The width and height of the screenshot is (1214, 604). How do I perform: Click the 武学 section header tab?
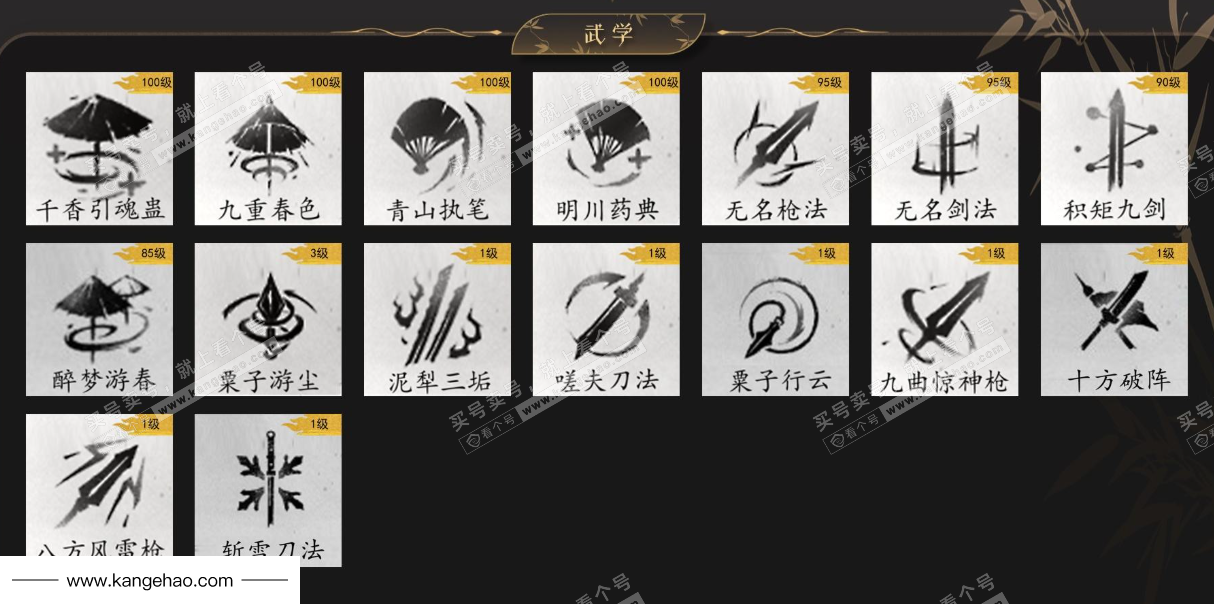pyautogui.click(x=609, y=33)
